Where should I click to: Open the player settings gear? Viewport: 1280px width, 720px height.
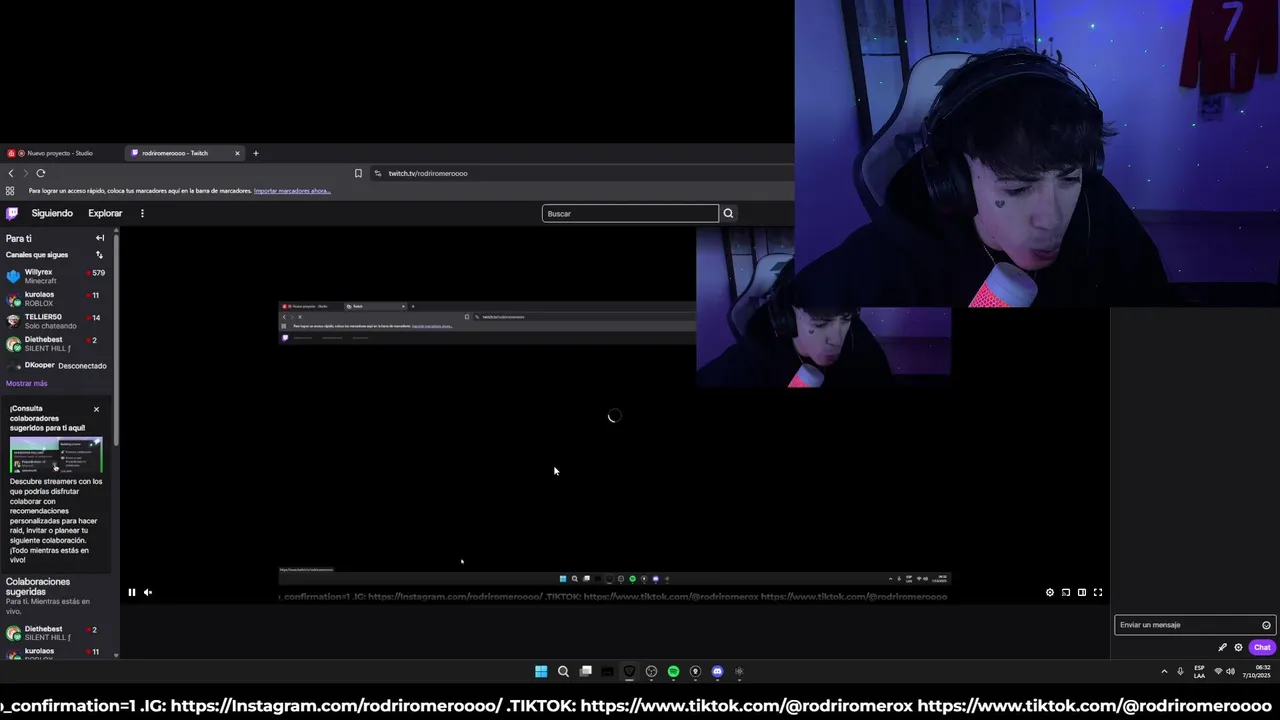[x=1050, y=592]
